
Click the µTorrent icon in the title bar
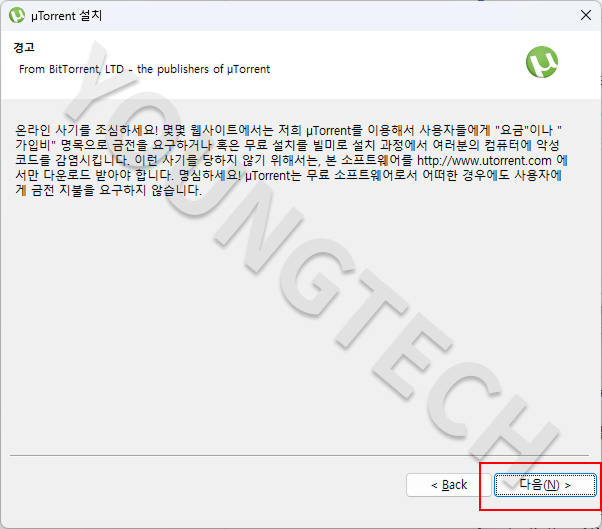pyautogui.click(x=17, y=15)
